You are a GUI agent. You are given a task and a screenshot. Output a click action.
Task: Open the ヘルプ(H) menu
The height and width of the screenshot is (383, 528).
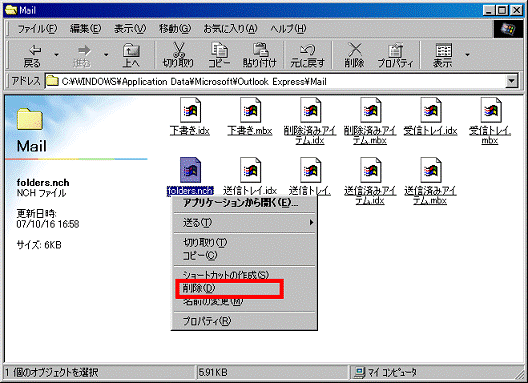(x=288, y=29)
